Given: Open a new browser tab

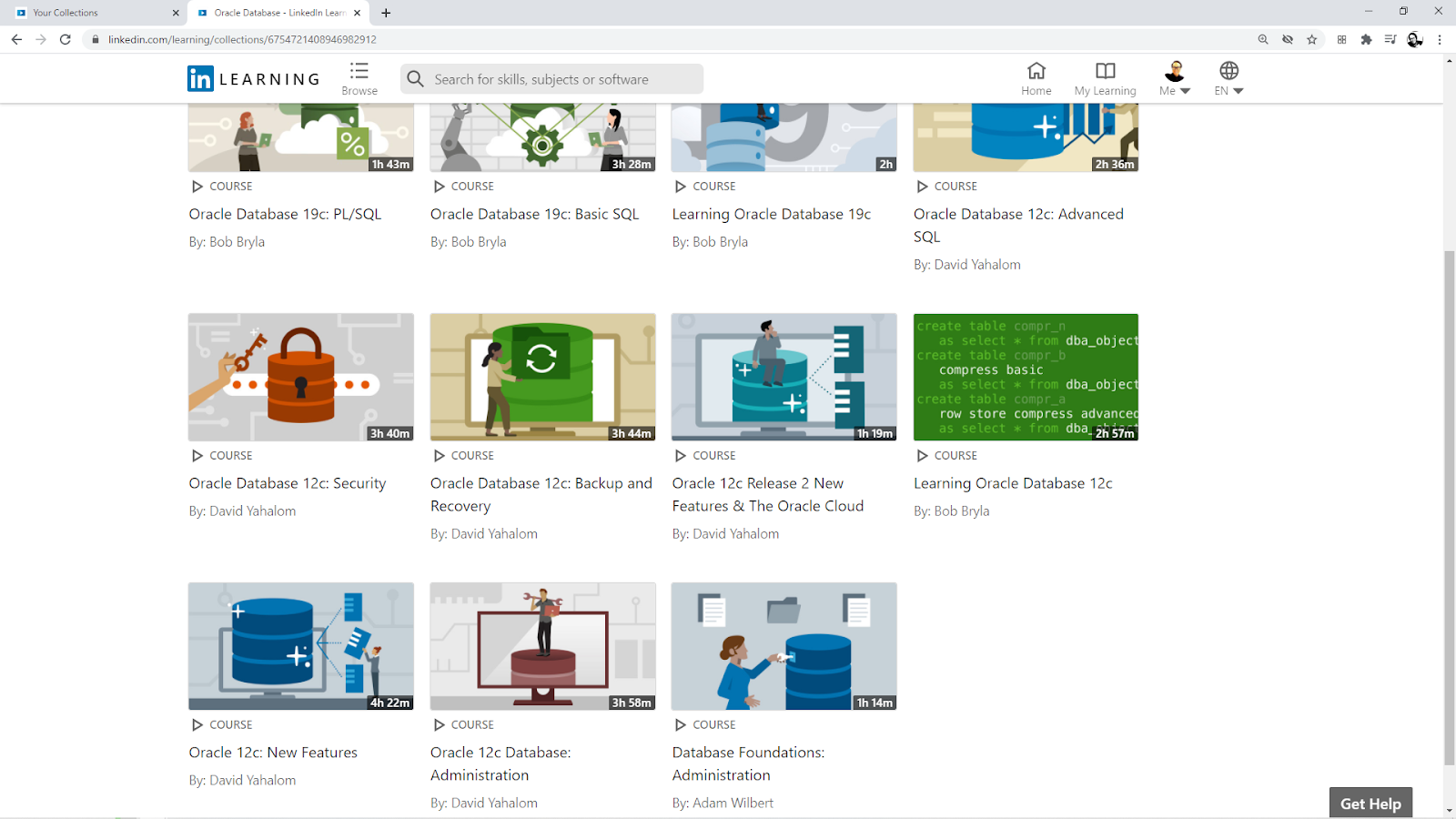Looking at the screenshot, I should (386, 13).
